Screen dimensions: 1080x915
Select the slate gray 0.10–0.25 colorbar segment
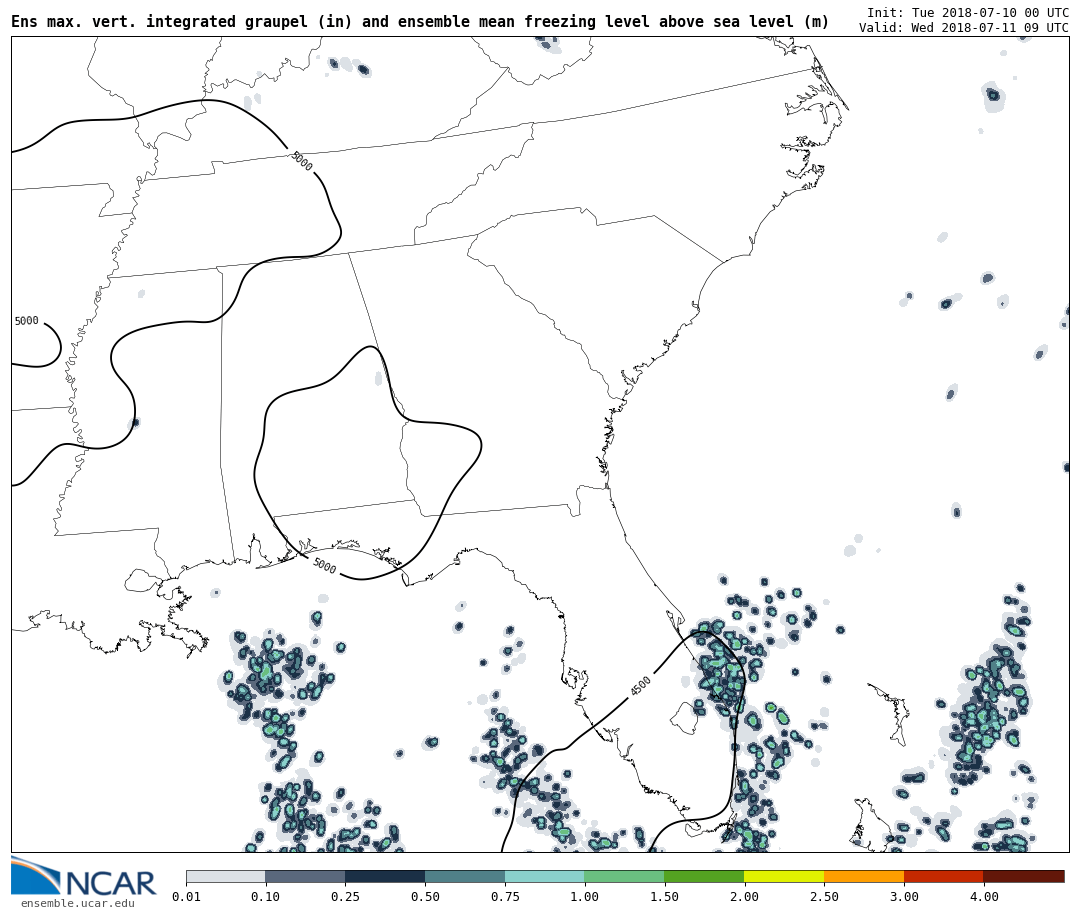pos(305,876)
